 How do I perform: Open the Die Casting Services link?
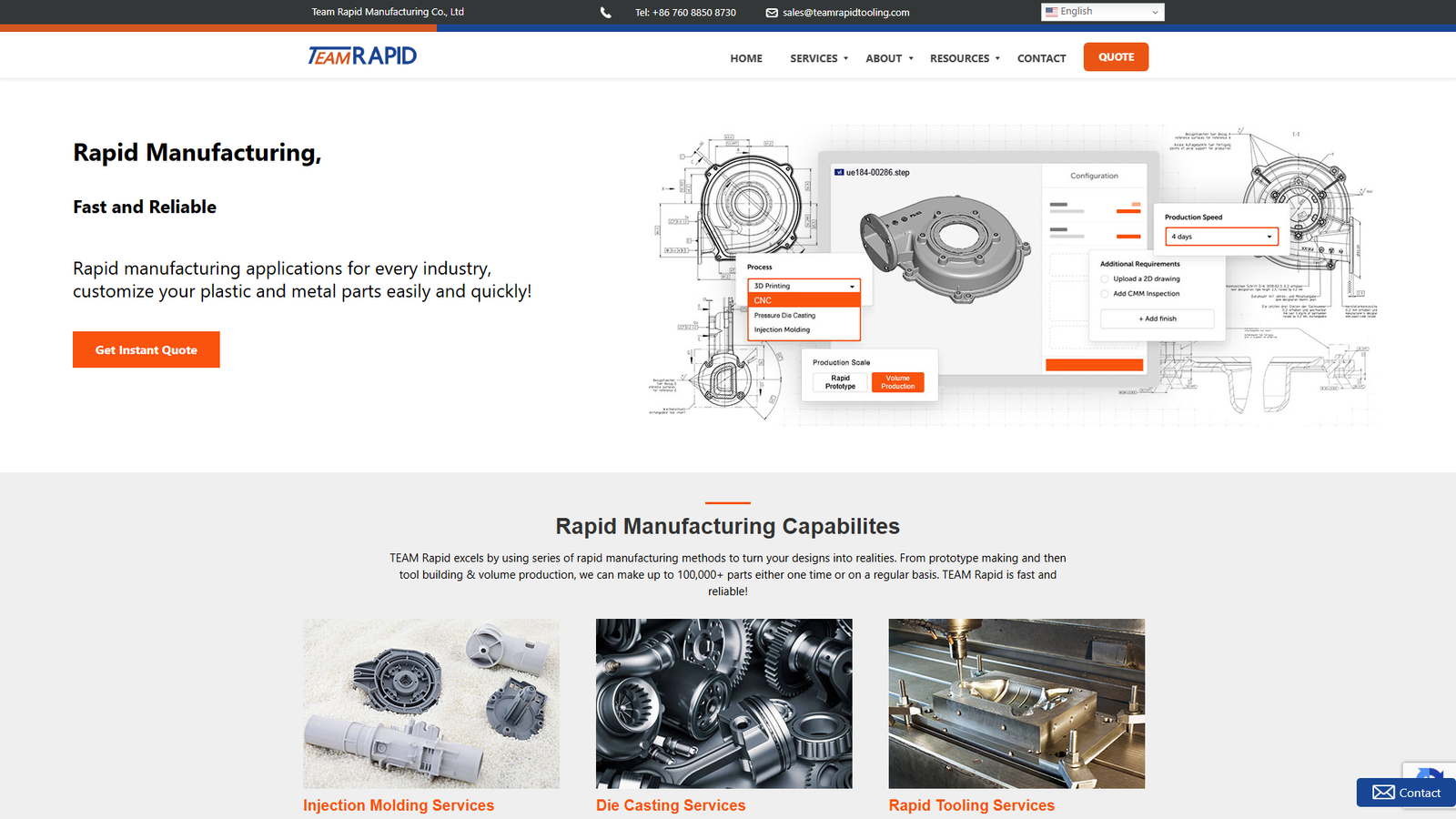click(x=671, y=805)
